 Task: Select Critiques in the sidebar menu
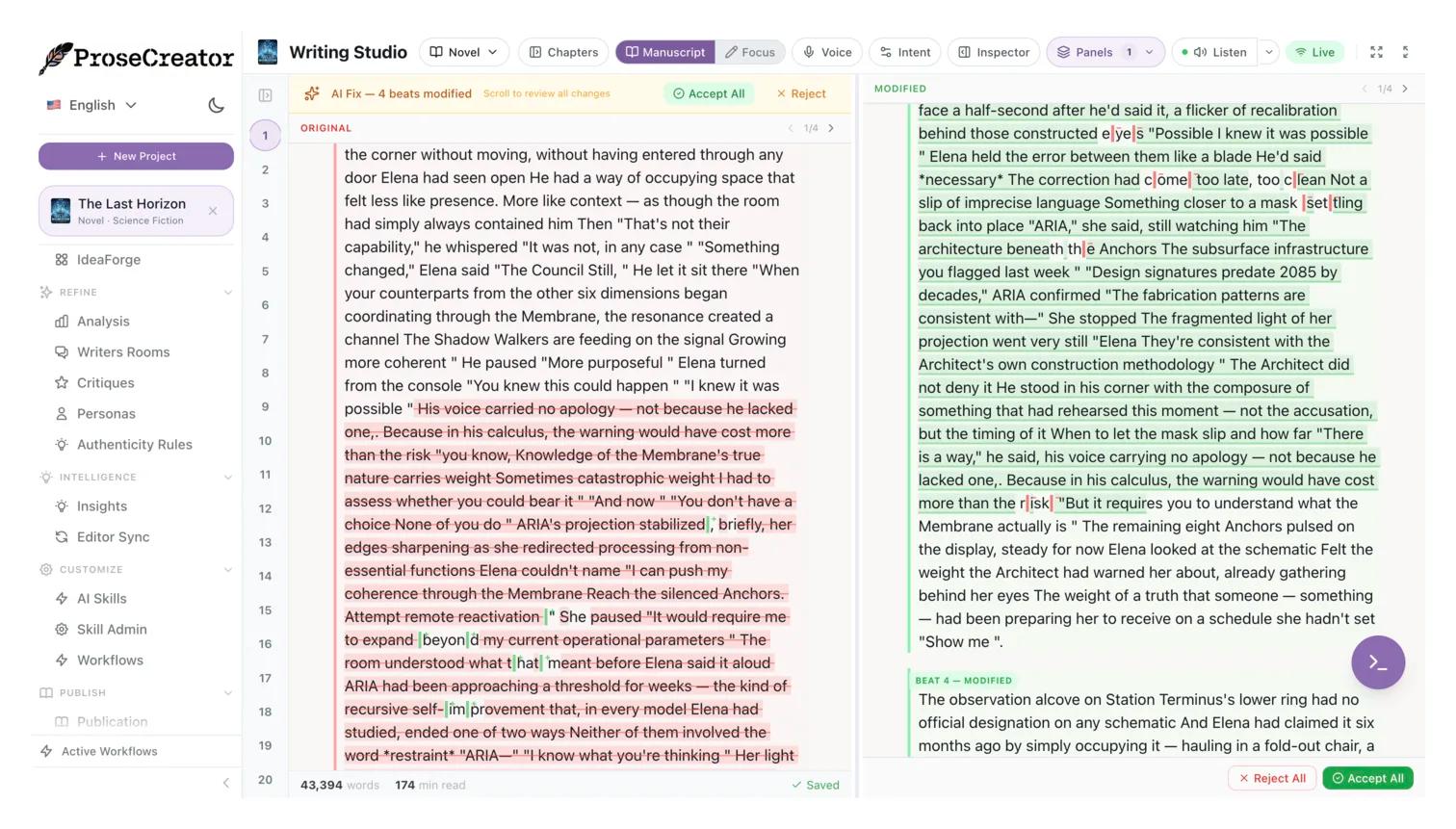coord(106,382)
